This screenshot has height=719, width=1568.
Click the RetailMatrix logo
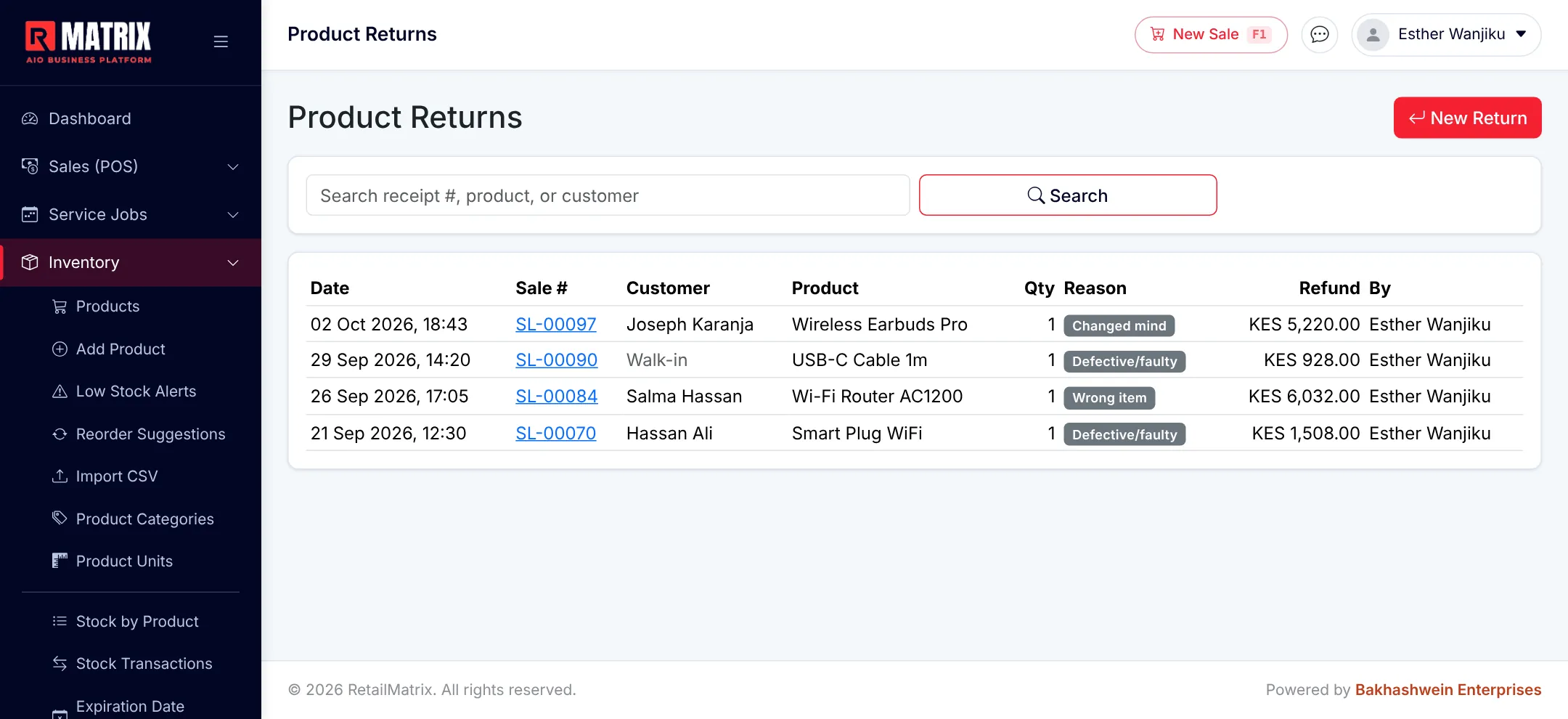point(89,41)
